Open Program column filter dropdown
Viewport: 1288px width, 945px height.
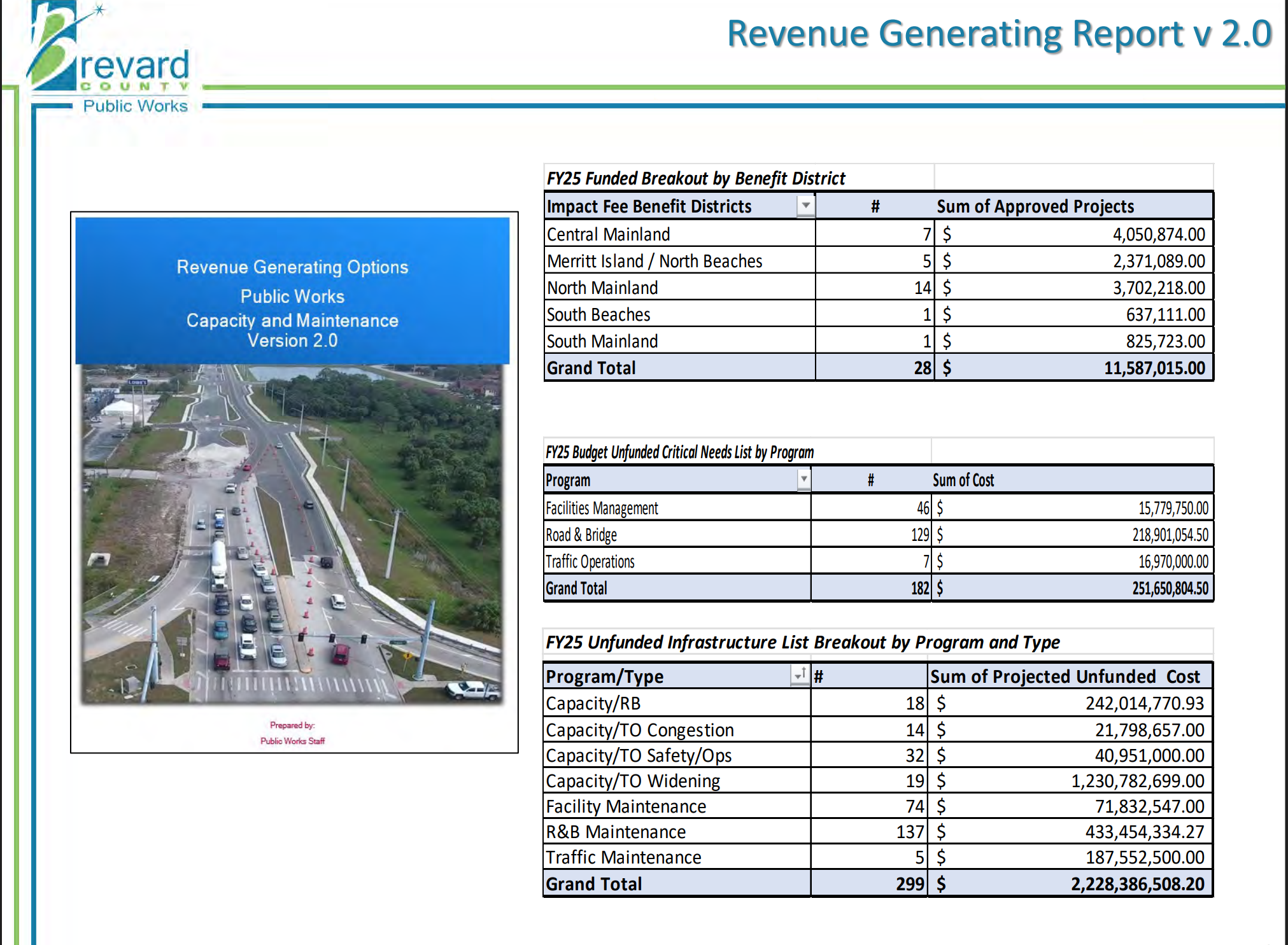coord(803,479)
